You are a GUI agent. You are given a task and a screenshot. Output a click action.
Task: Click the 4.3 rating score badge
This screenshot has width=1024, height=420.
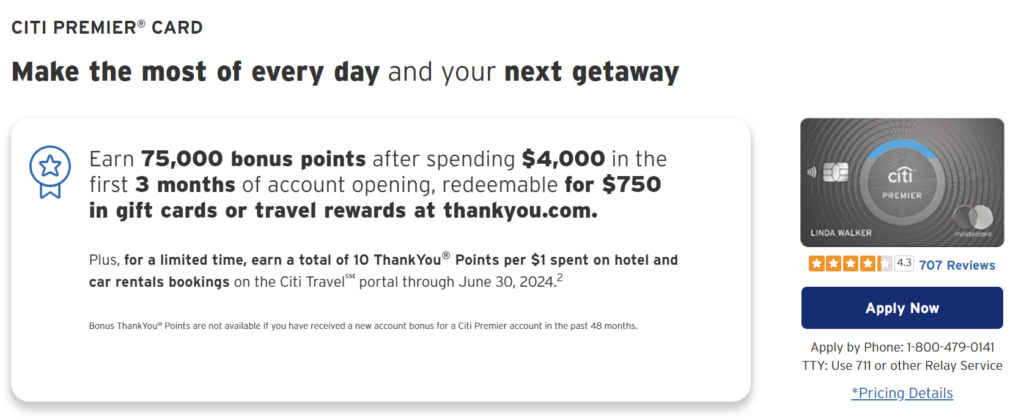pos(904,265)
